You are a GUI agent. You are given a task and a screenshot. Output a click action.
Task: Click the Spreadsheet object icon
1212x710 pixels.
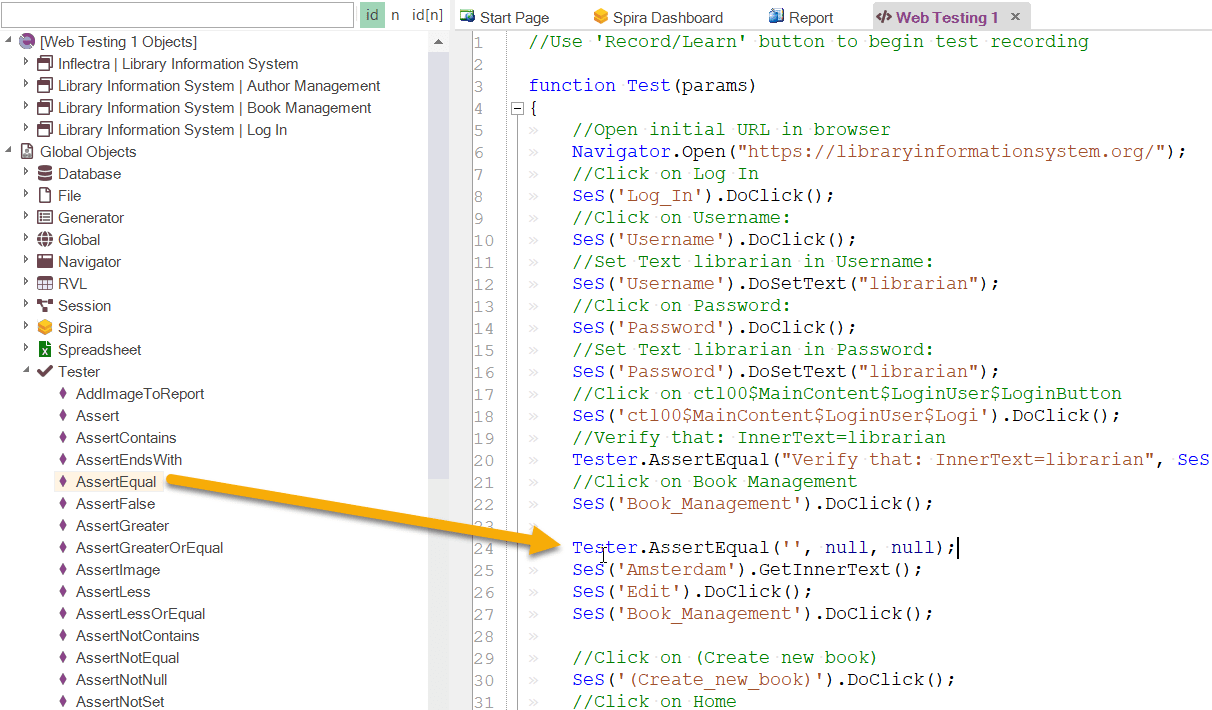44,349
